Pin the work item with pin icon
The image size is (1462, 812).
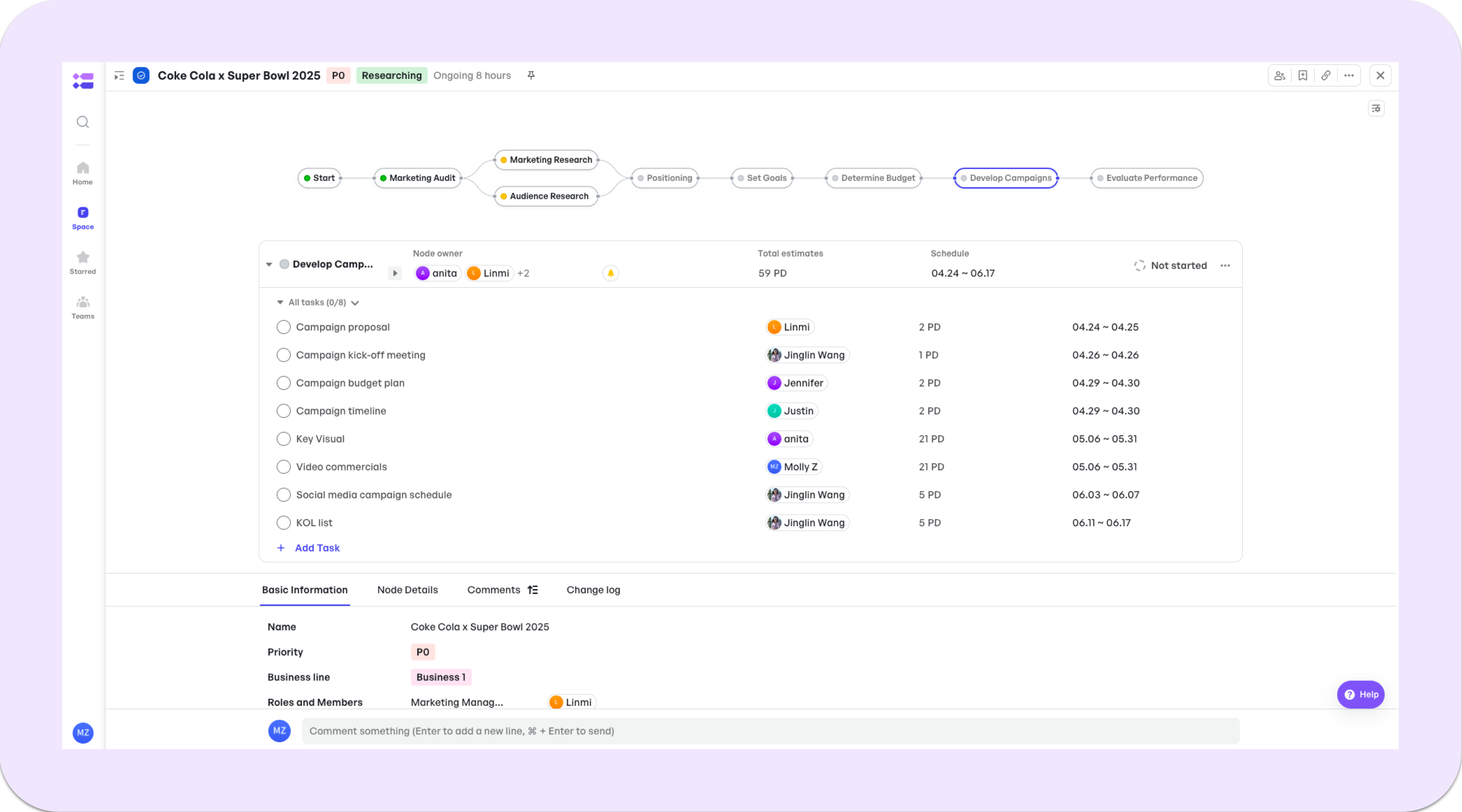point(531,76)
